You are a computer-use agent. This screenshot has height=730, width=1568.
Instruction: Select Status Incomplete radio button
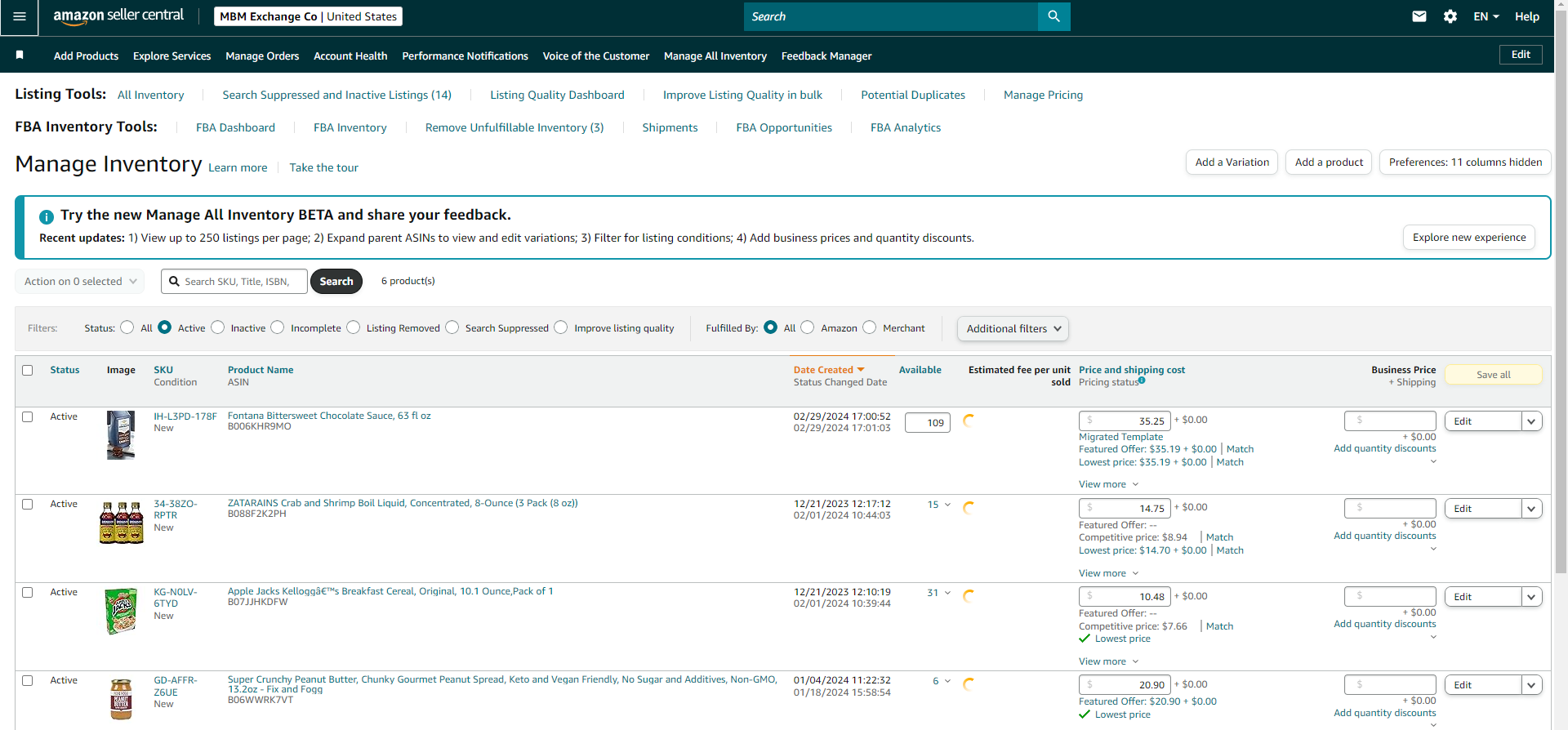[278, 327]
